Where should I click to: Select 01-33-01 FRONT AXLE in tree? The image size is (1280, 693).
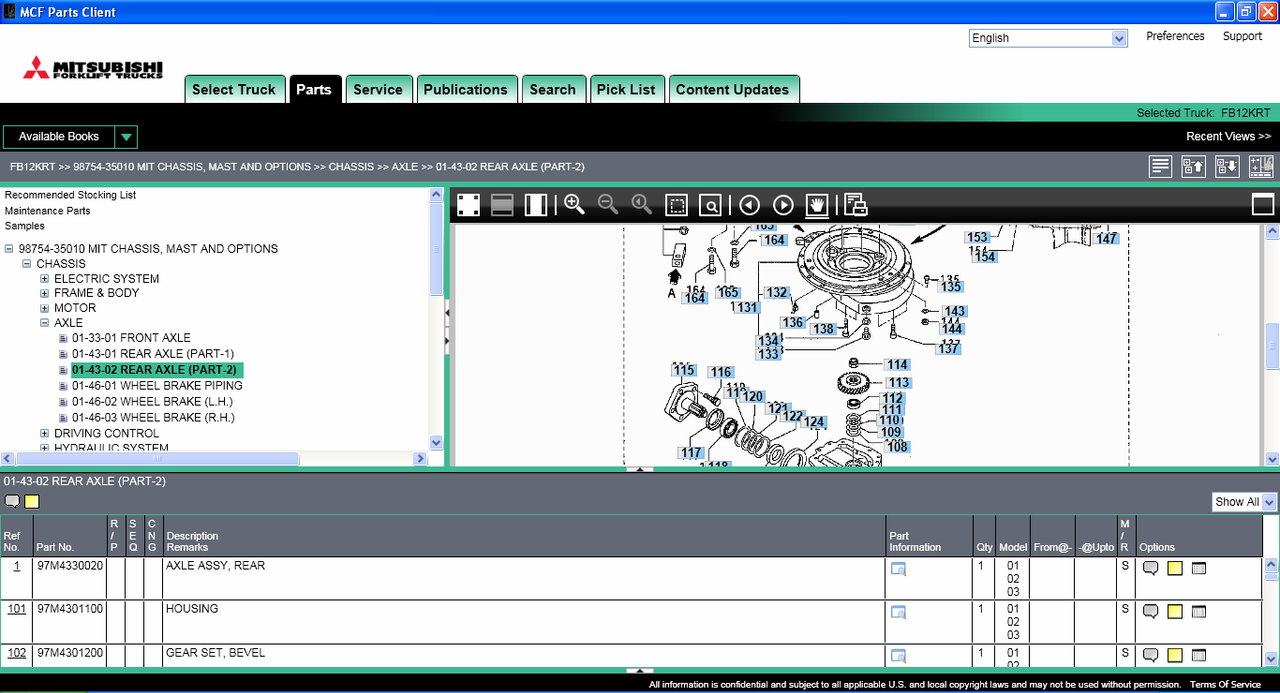tap(131, 338)
